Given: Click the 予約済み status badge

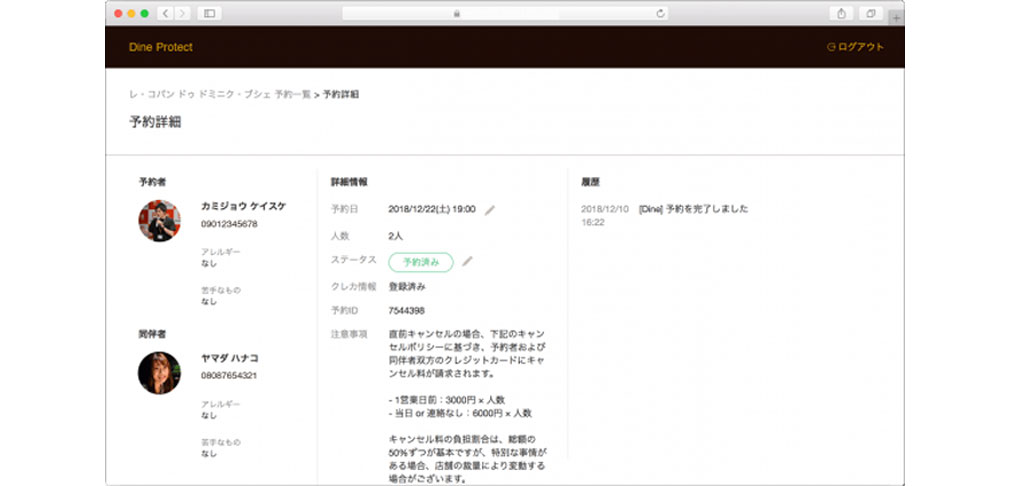Looking at the screenshot, I should point(421,262).
